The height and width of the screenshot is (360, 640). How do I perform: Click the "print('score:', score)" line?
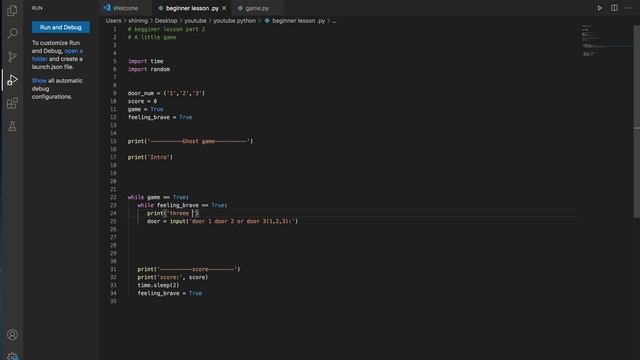[x=173, y=277]
